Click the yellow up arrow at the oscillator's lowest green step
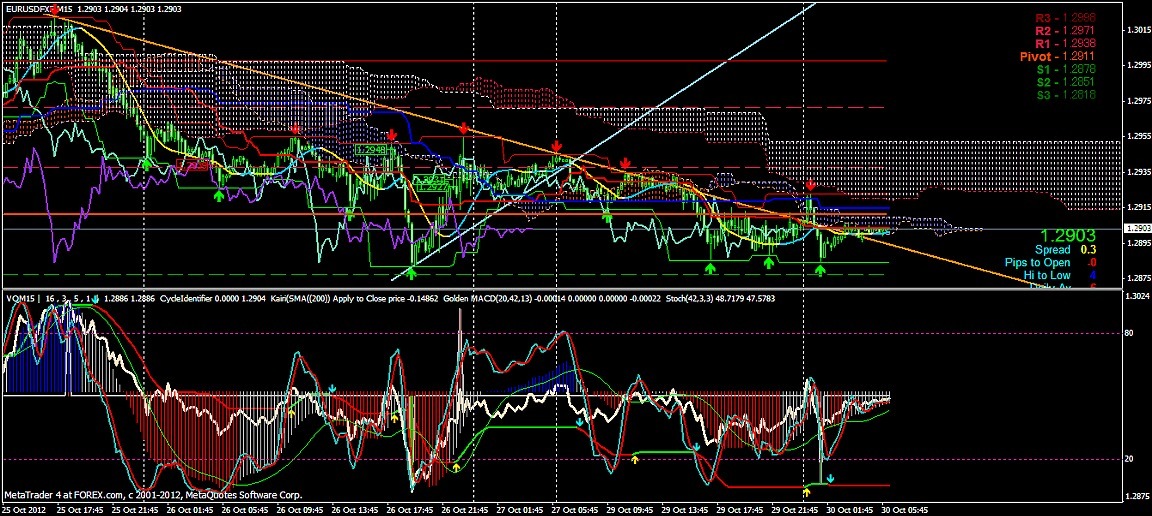Image resolution: width=1152 pixels, height=516 pixels. tap(807, 490)
